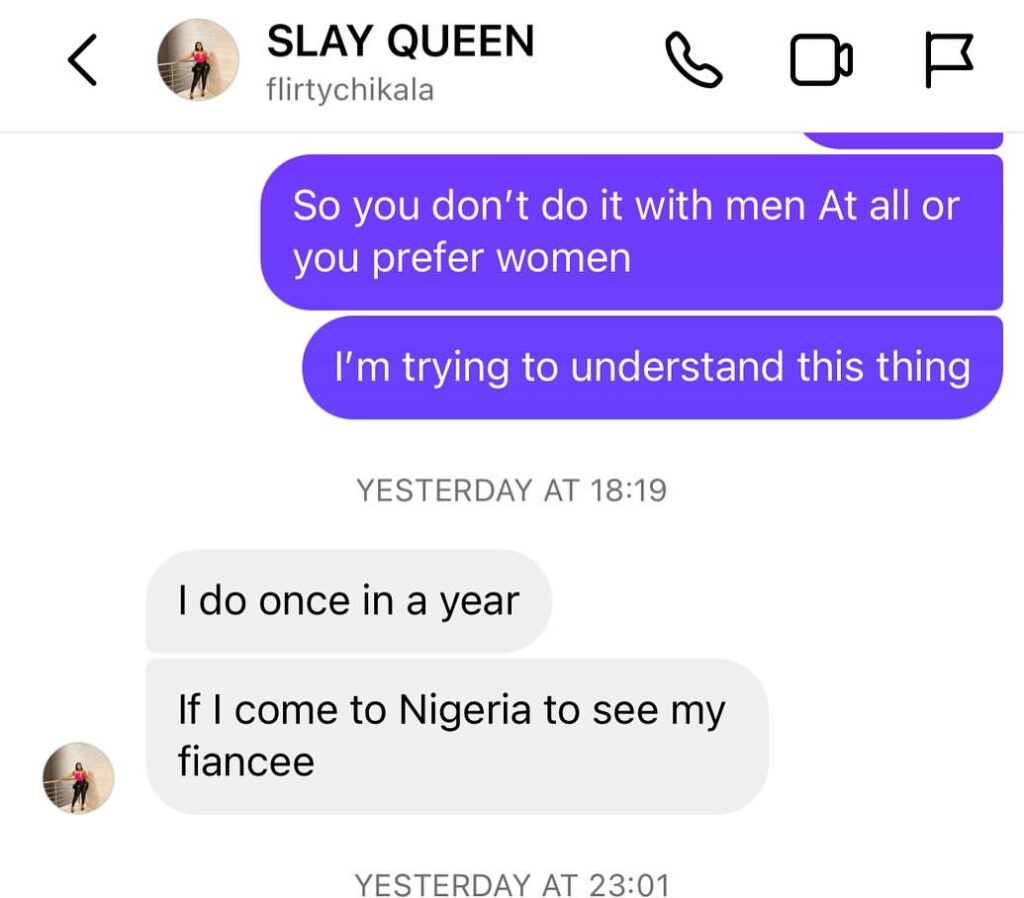Tap the partially hidden purple bubble at top
The width and height of the screenshot is (1024, 898).
coord(902,140)
